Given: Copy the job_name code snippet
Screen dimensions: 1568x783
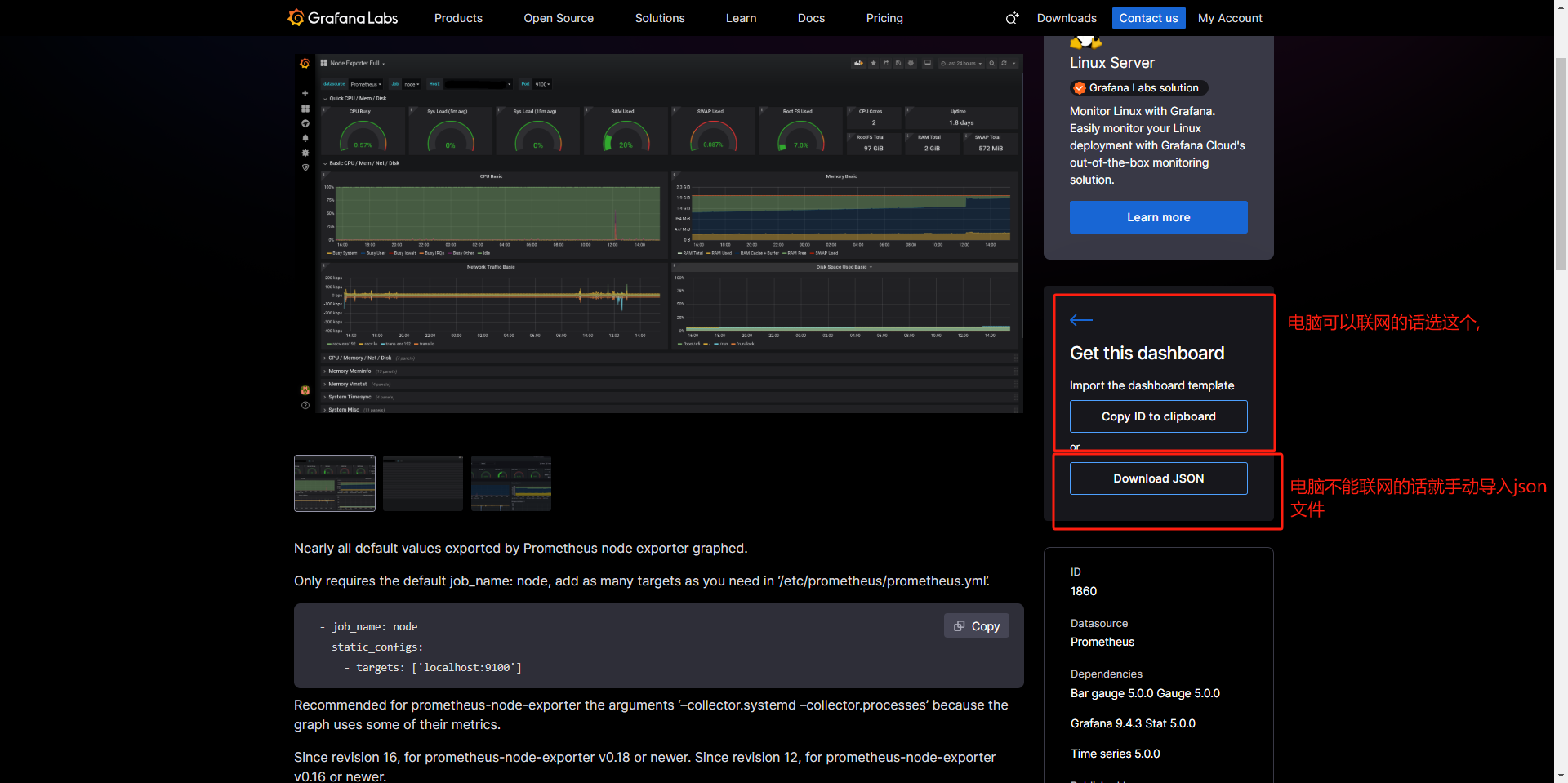Looking at the screenshot, I should 977,626.
